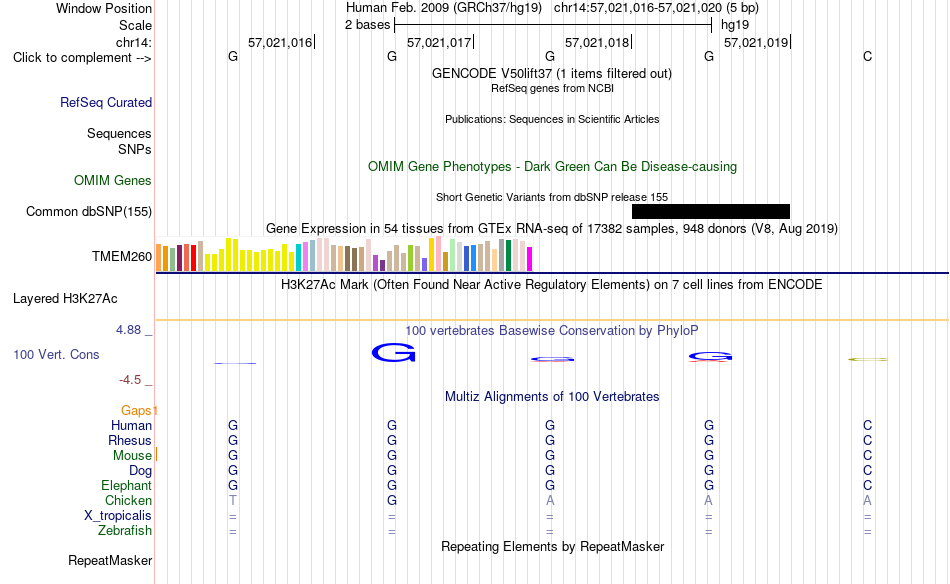Viewport: 950px width, 584px height.
Task: Click the Common dbSNP(155) track label
Action: tap(89, 211)
